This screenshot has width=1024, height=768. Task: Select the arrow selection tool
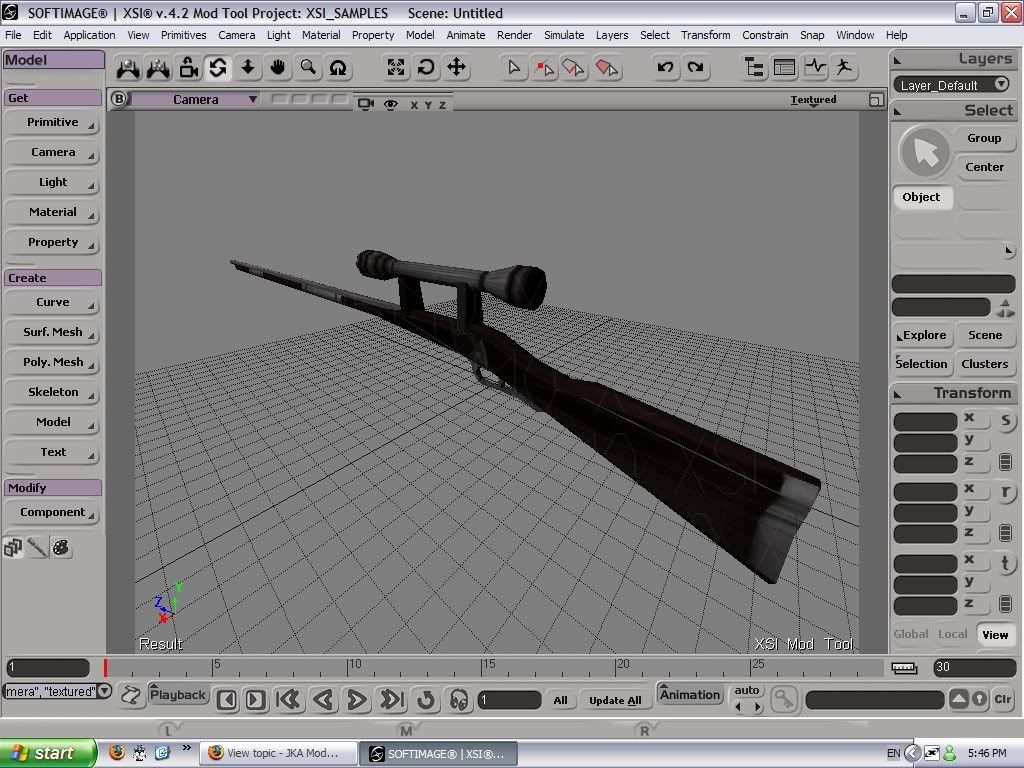point(514,67)
